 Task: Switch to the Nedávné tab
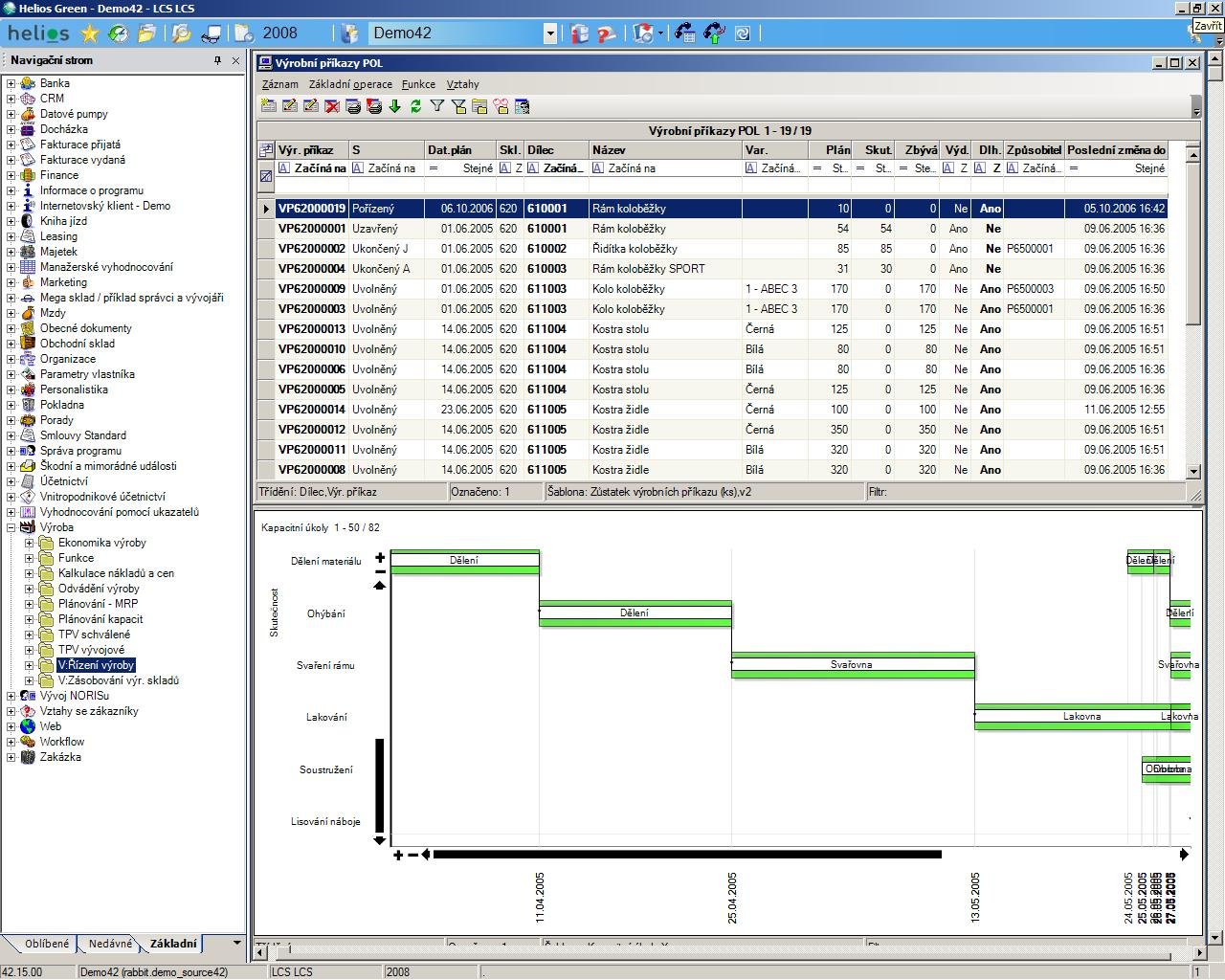click(x=110, y=944)
